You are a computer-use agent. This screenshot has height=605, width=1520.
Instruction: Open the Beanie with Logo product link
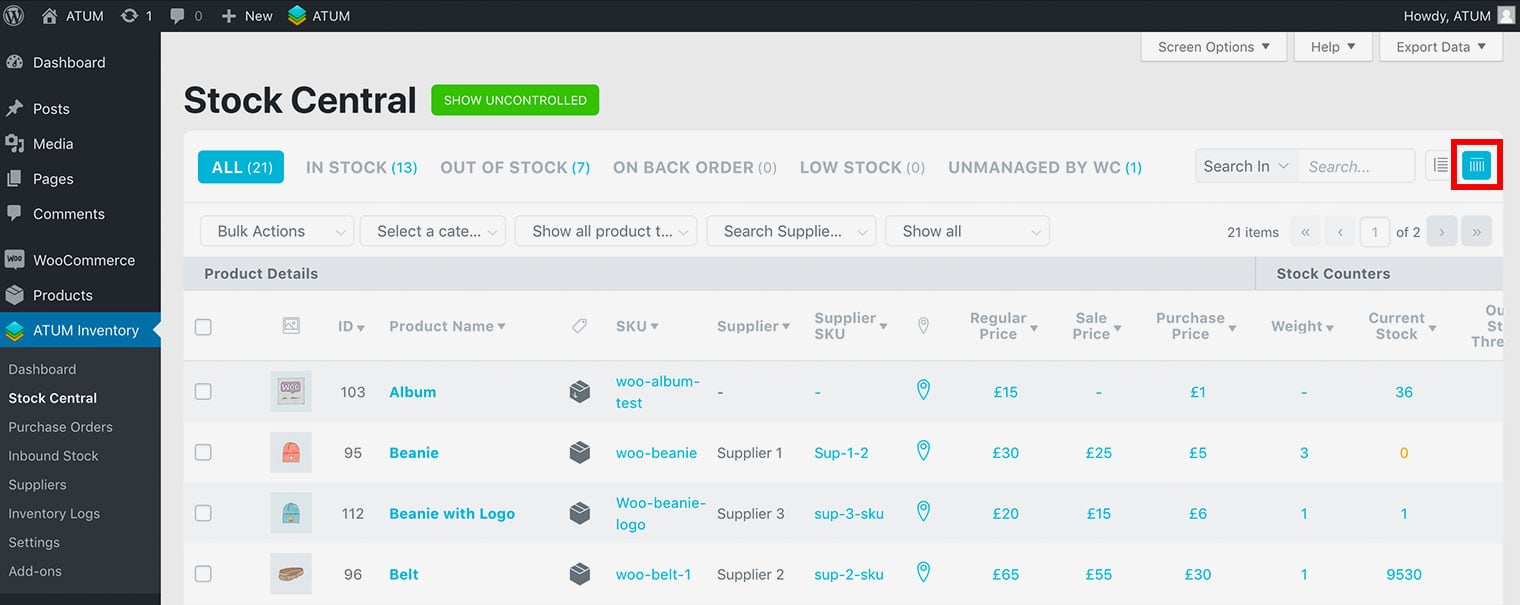click(452, 514)
